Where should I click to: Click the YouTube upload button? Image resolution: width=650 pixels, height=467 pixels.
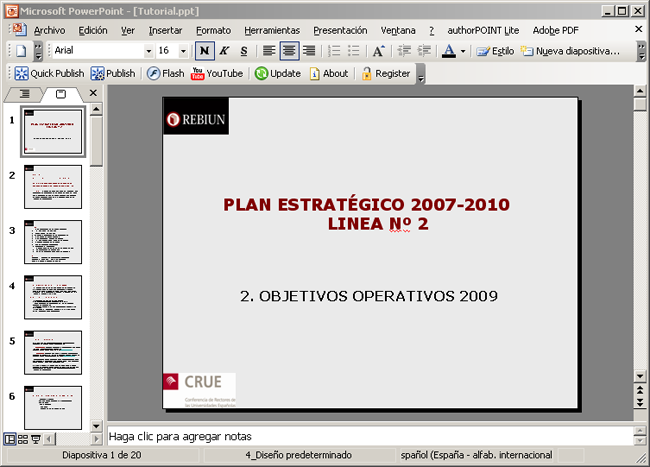[217, 73]
